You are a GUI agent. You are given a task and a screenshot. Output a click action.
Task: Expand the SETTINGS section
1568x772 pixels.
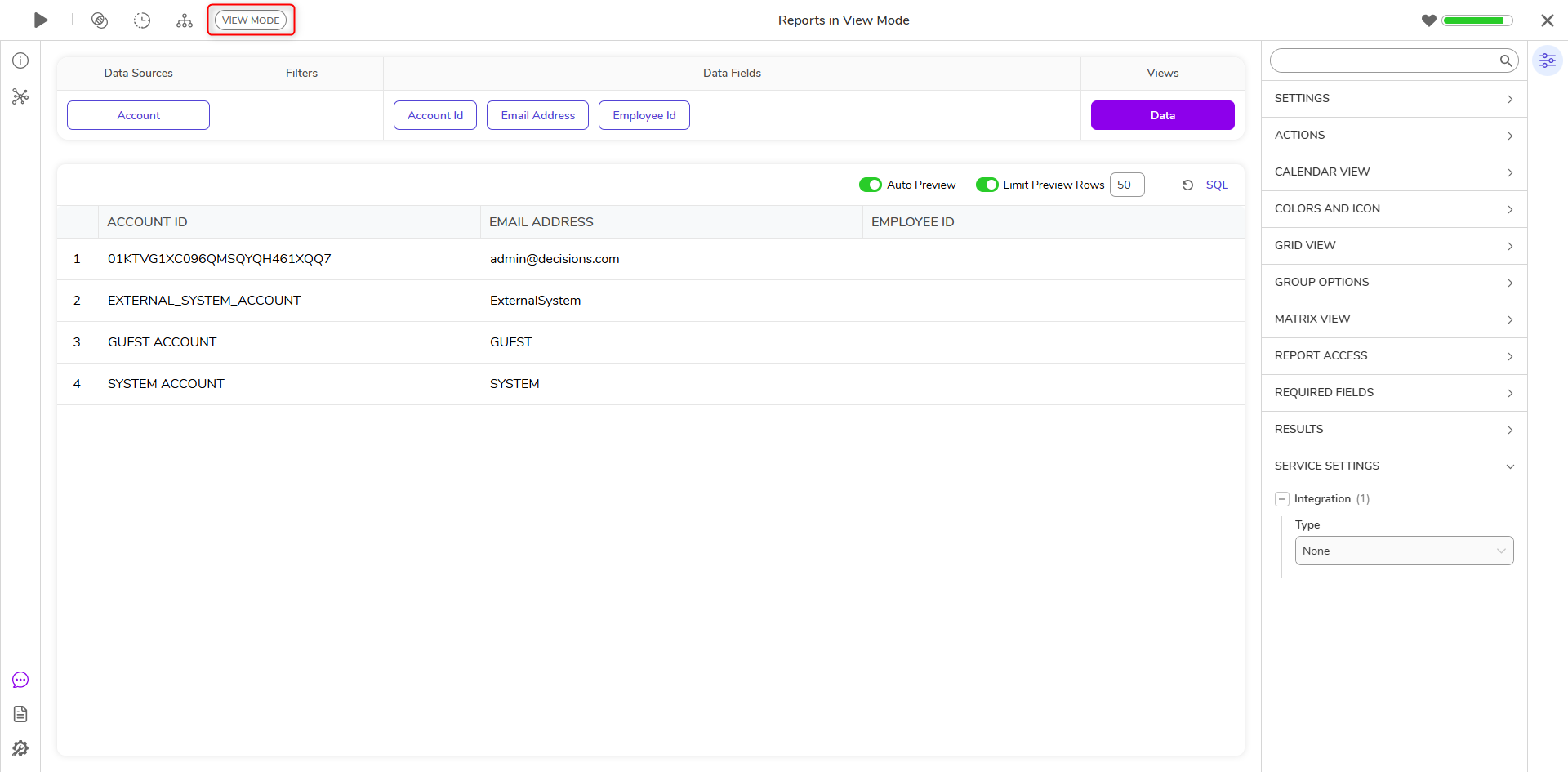point(1393,99)
